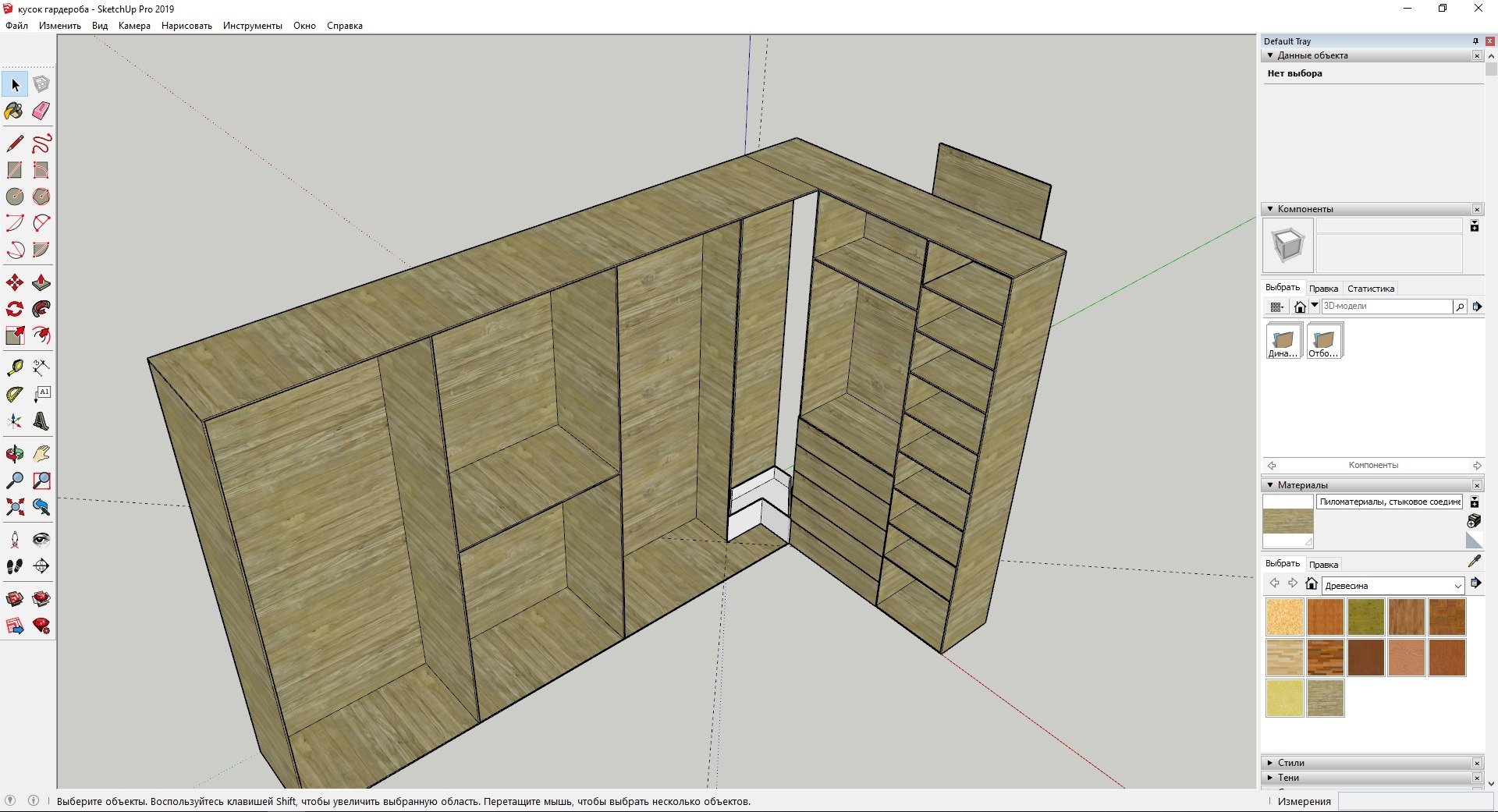Switch to the Статистика tab
The image size is (1498, 812).
pos(1370,289)
